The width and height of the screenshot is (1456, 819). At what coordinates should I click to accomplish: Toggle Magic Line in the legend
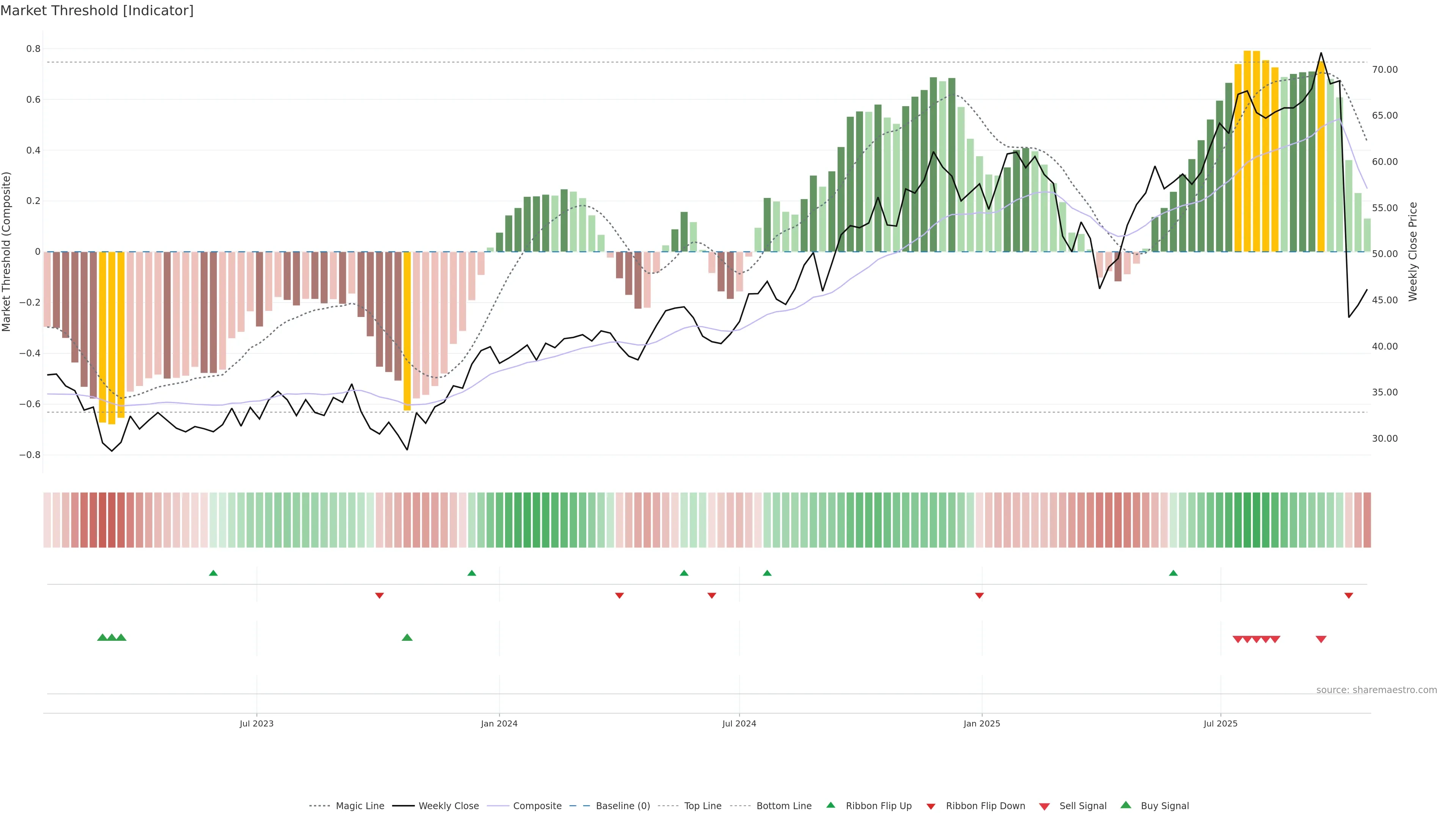[x=359, y=806]
